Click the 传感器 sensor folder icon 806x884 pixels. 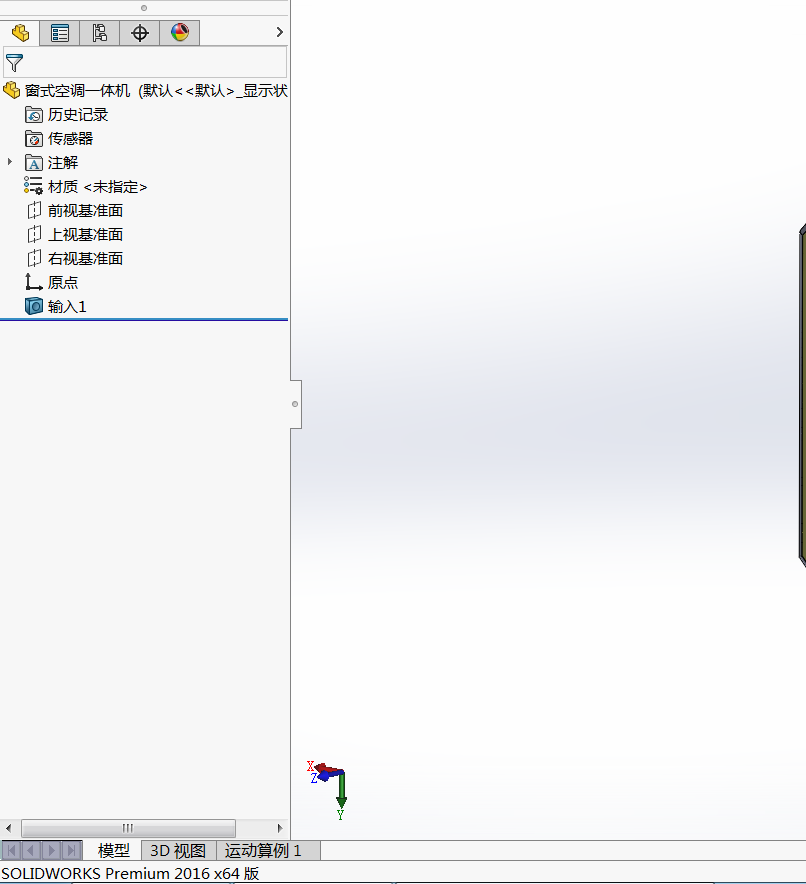click(x=34, y=139)
